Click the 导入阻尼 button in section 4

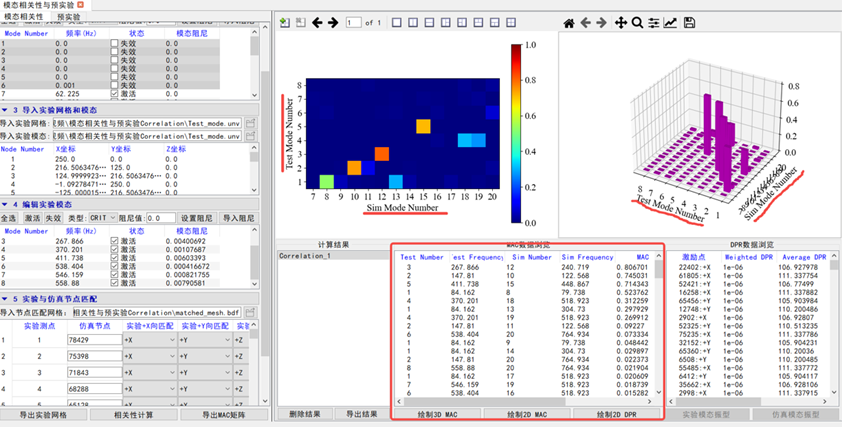pos(237,218)
